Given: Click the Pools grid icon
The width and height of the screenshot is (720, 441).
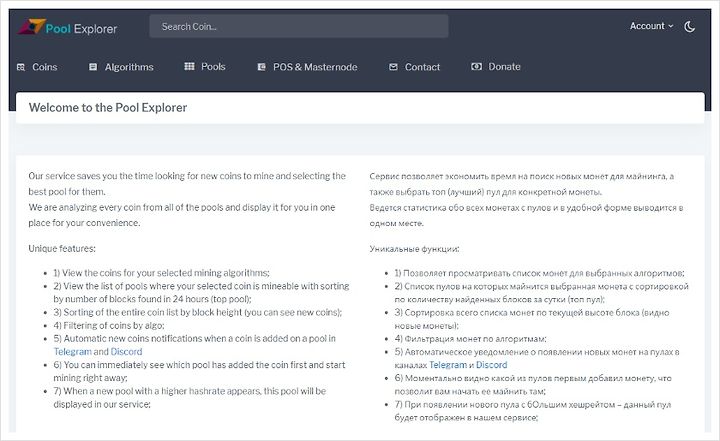Looking at the screenshot, I should tap(189, 67).
